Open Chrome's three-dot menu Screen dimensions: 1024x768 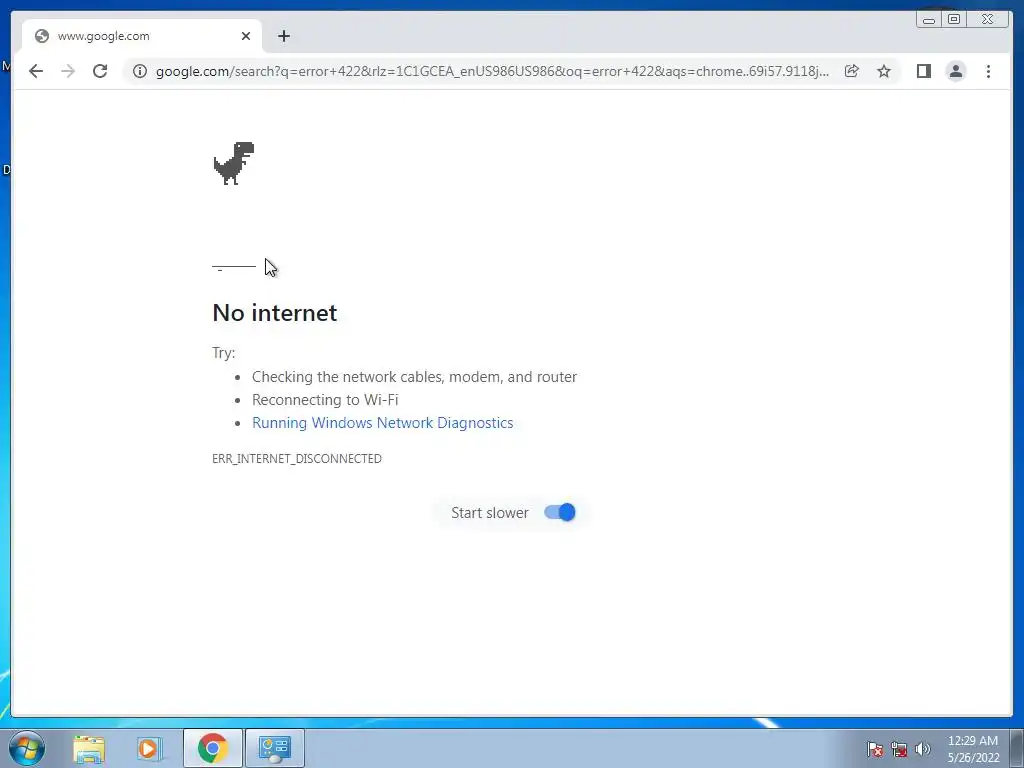988,71
